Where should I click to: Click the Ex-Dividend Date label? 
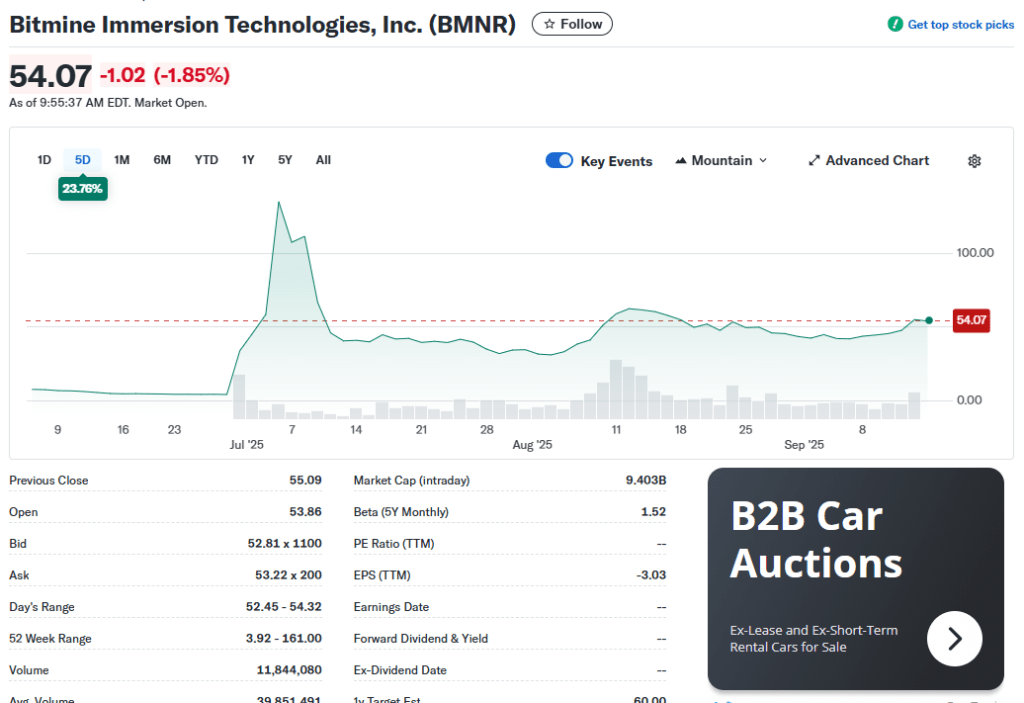400,670
